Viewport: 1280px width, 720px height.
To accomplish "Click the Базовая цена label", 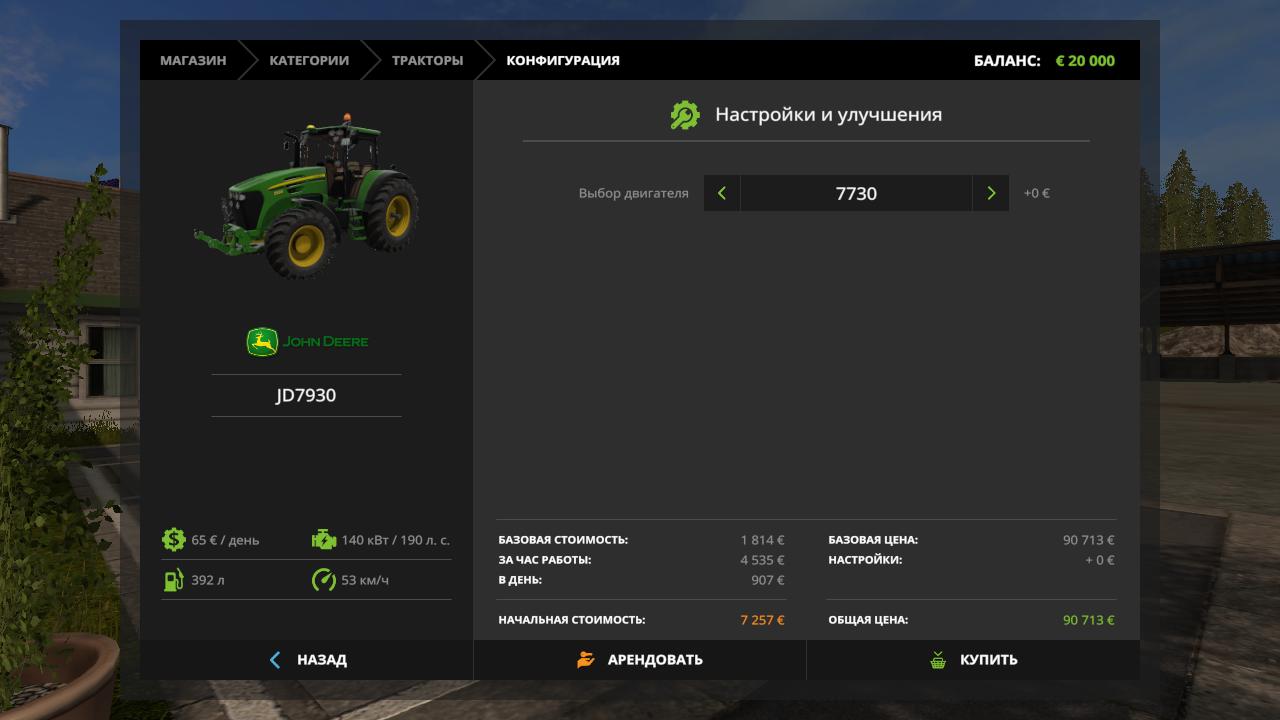I will tap(873, 540).
